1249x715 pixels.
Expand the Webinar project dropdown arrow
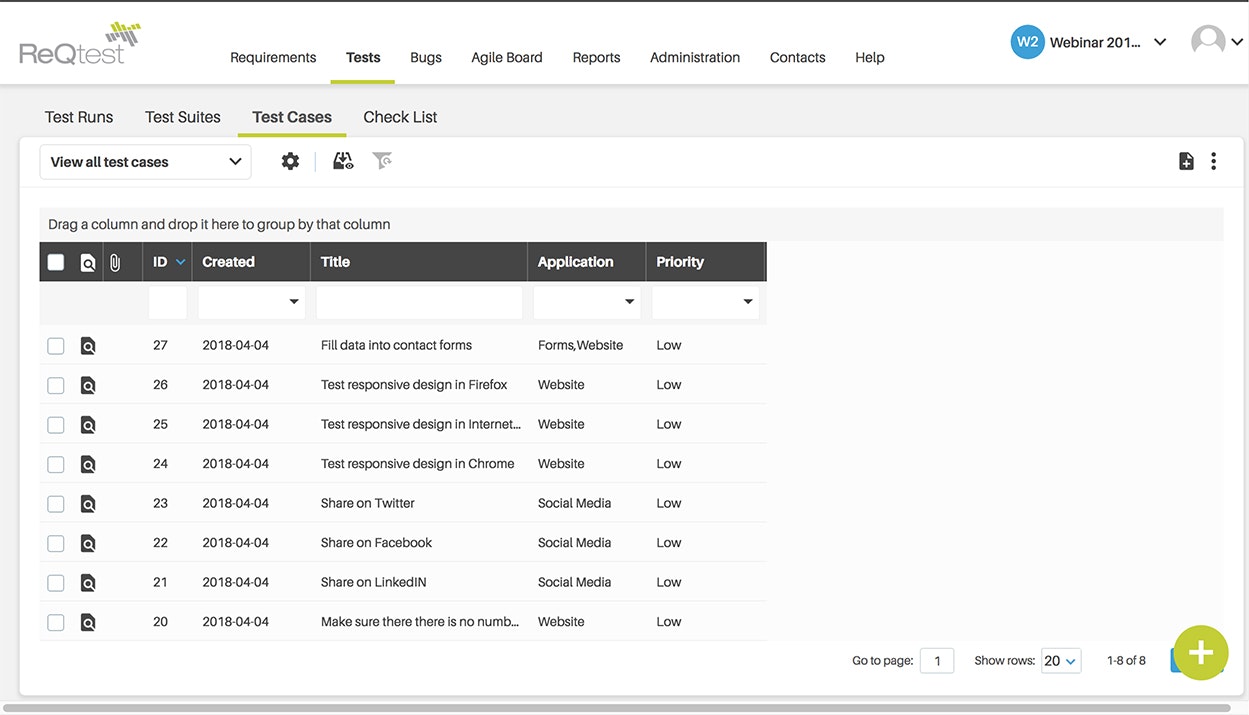(x=1160, y=42)
